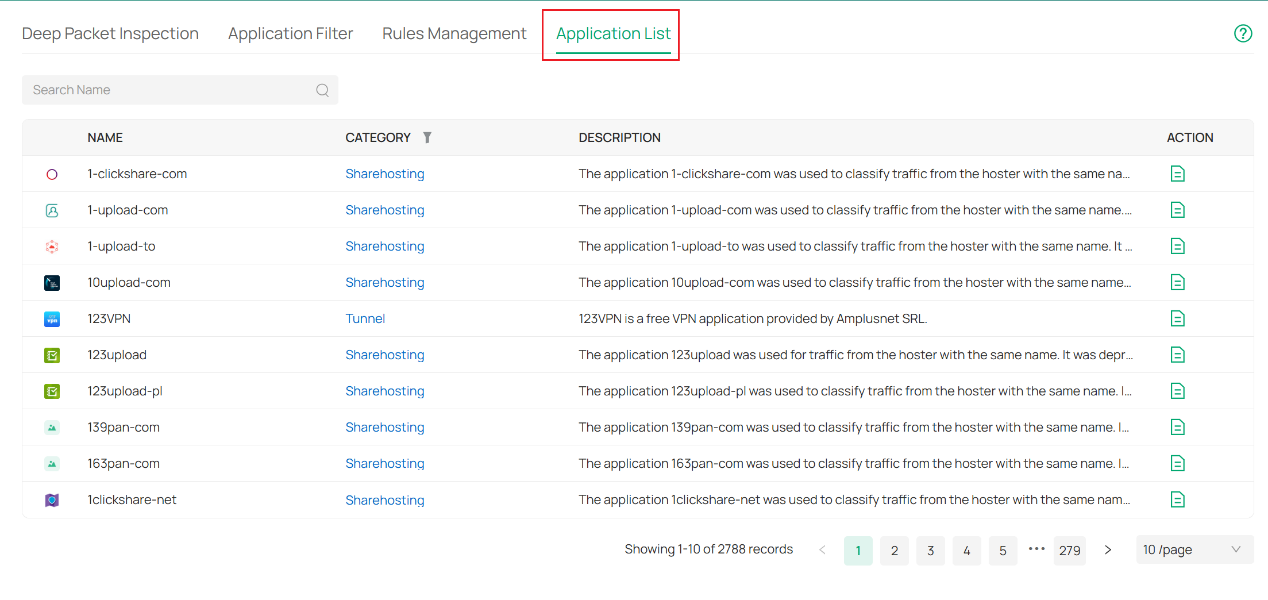Click Sharehosting link for 1-upload-to
The width and height of the screenshot is (1268, 600).
coord(385,247)
